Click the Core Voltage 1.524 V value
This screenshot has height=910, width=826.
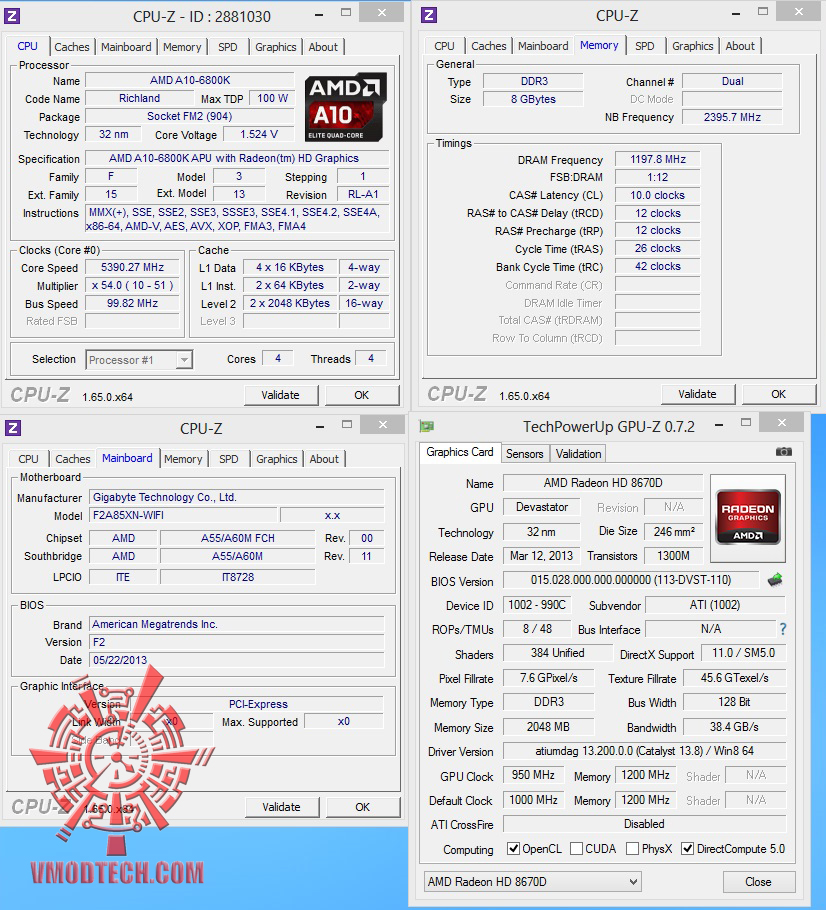click(x=259, y=134)
